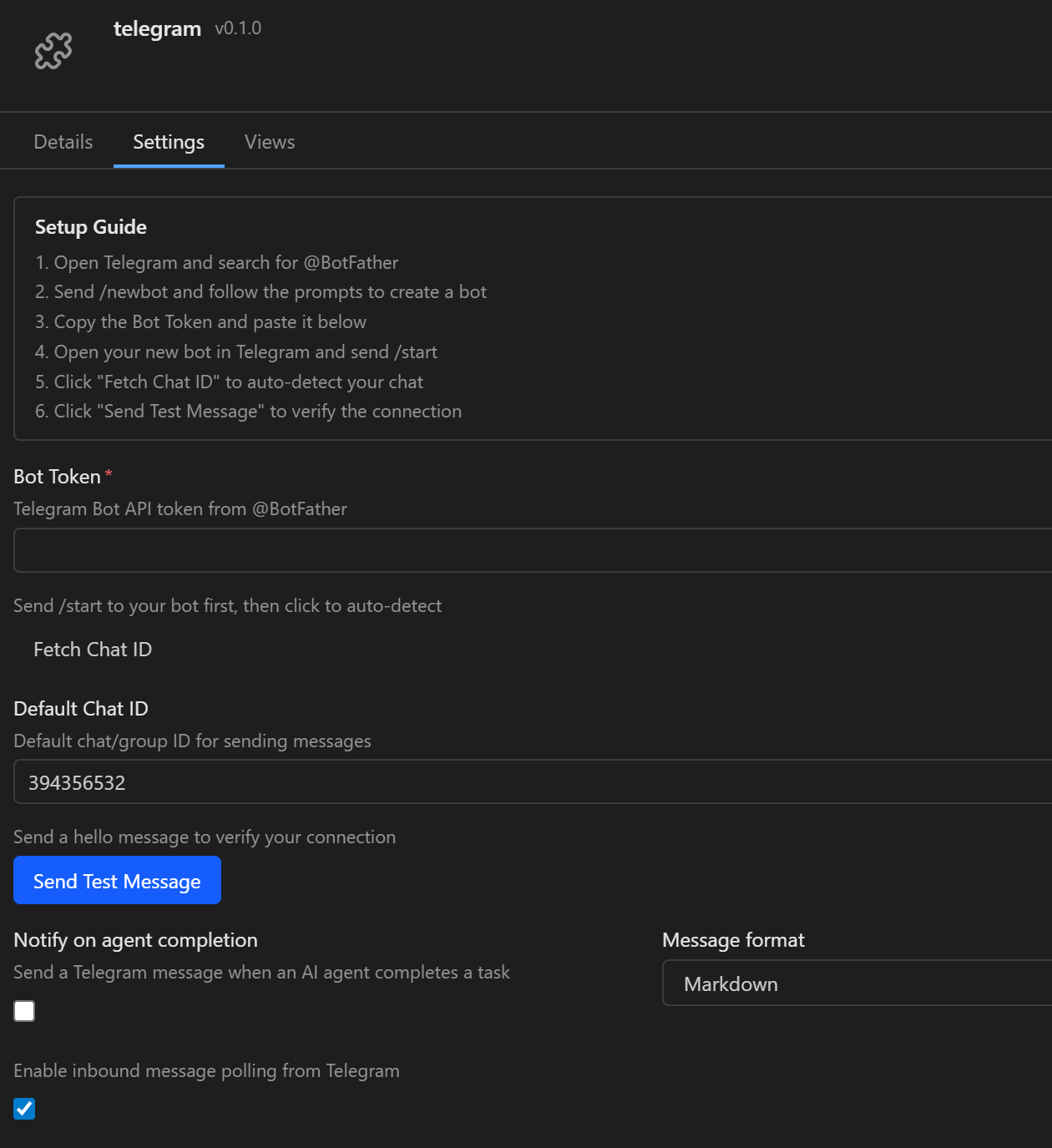Click step 'Send /newbot and follow the prompts'
Image resolution: width=1052 pixels, height=1148 pixels.
pos(260,292)
